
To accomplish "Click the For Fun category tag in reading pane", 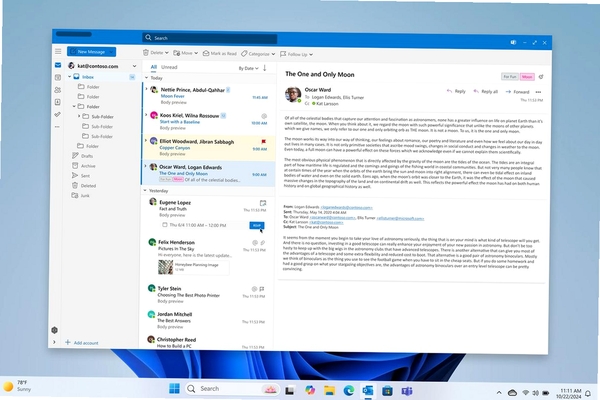I will click(x=510, y=77).
